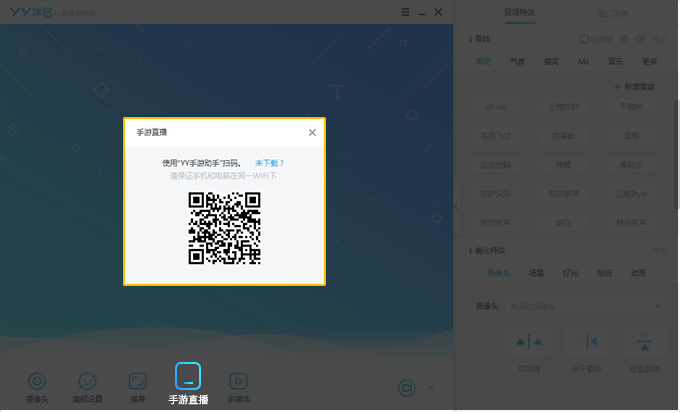Click the 垂直翻转 vertical flip icon
Screen dimensions: 680x412
point(645,342)
